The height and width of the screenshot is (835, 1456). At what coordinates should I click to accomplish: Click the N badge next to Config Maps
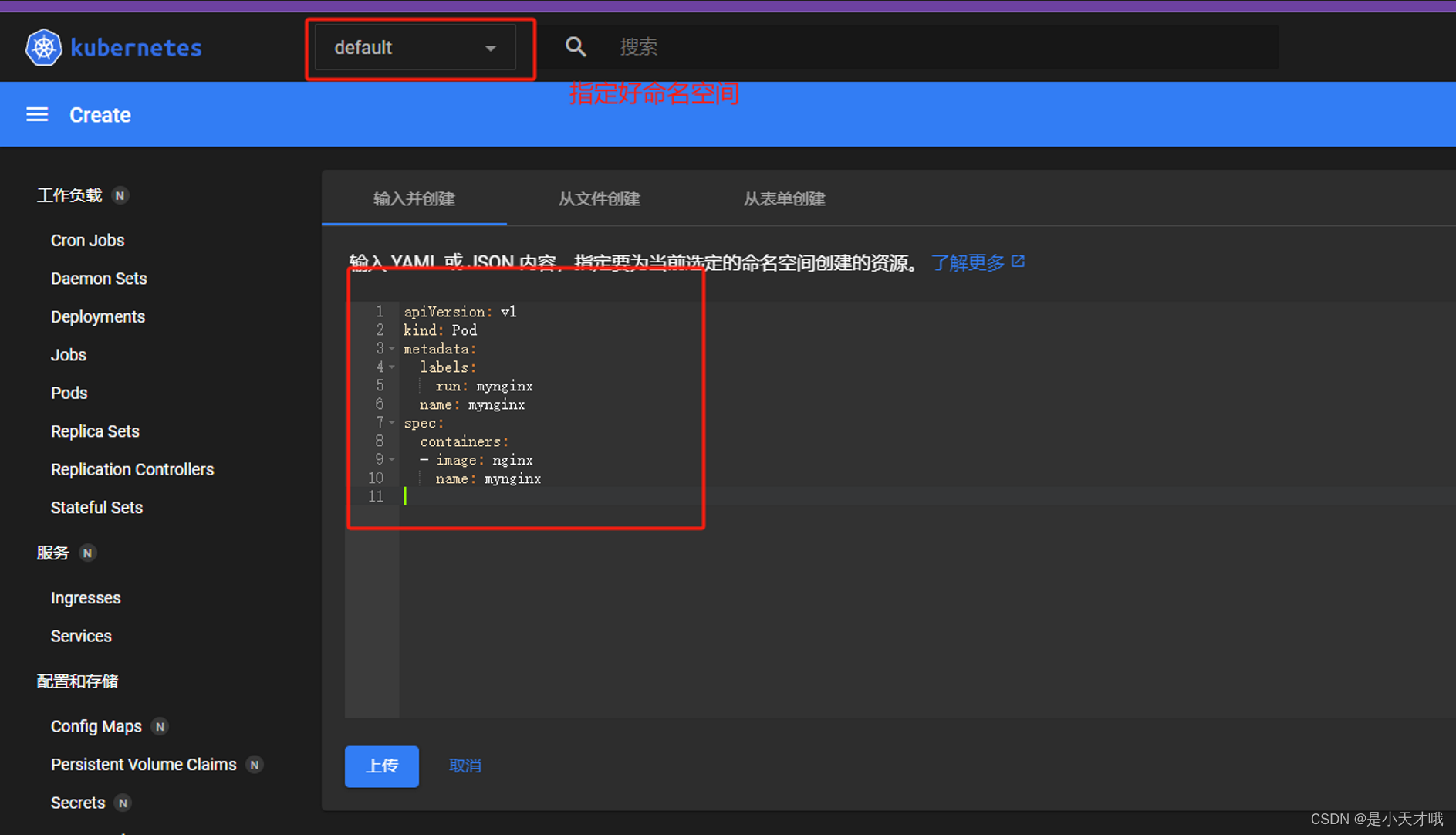[x=160, y=726]
